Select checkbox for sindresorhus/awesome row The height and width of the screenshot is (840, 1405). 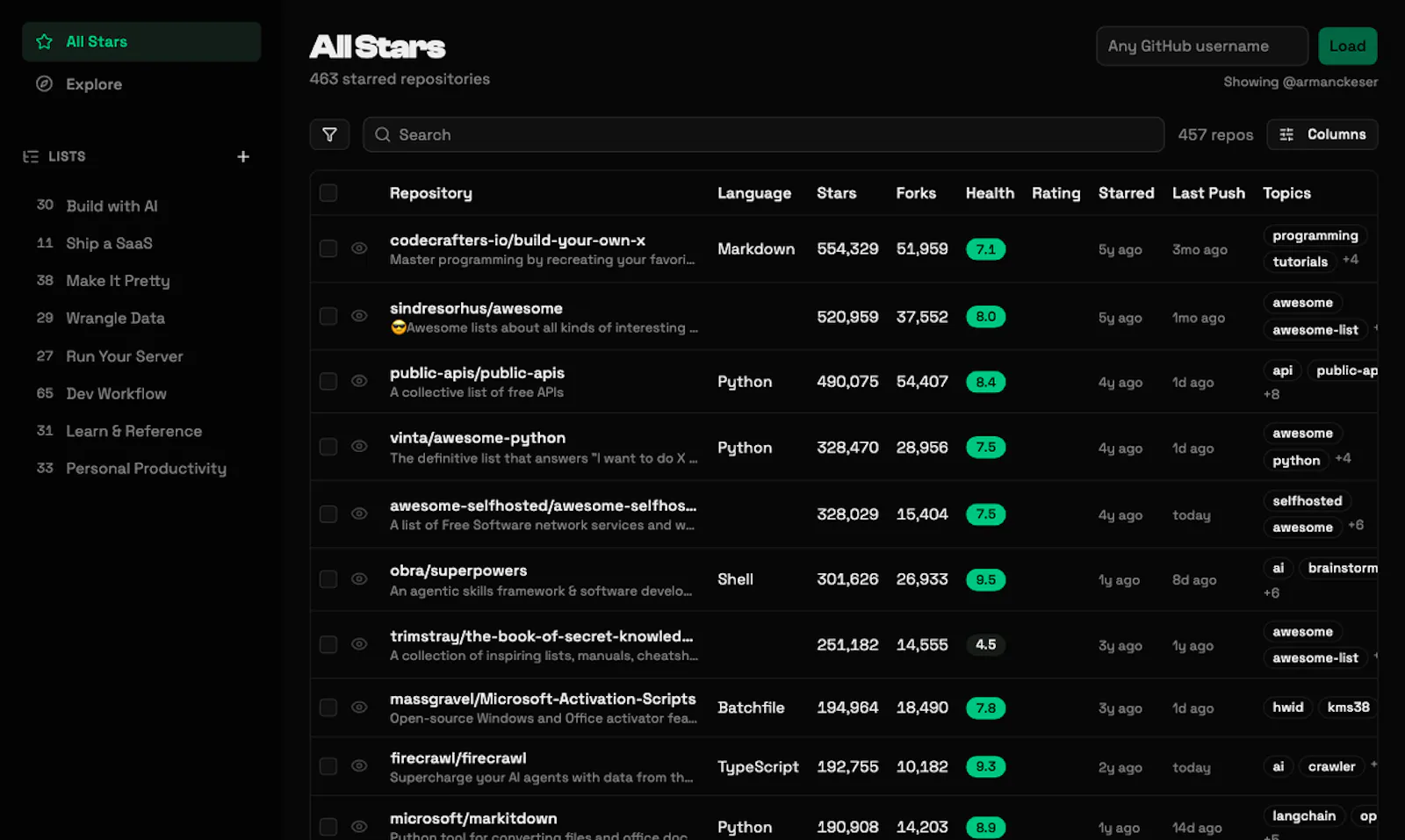(328, 316)
